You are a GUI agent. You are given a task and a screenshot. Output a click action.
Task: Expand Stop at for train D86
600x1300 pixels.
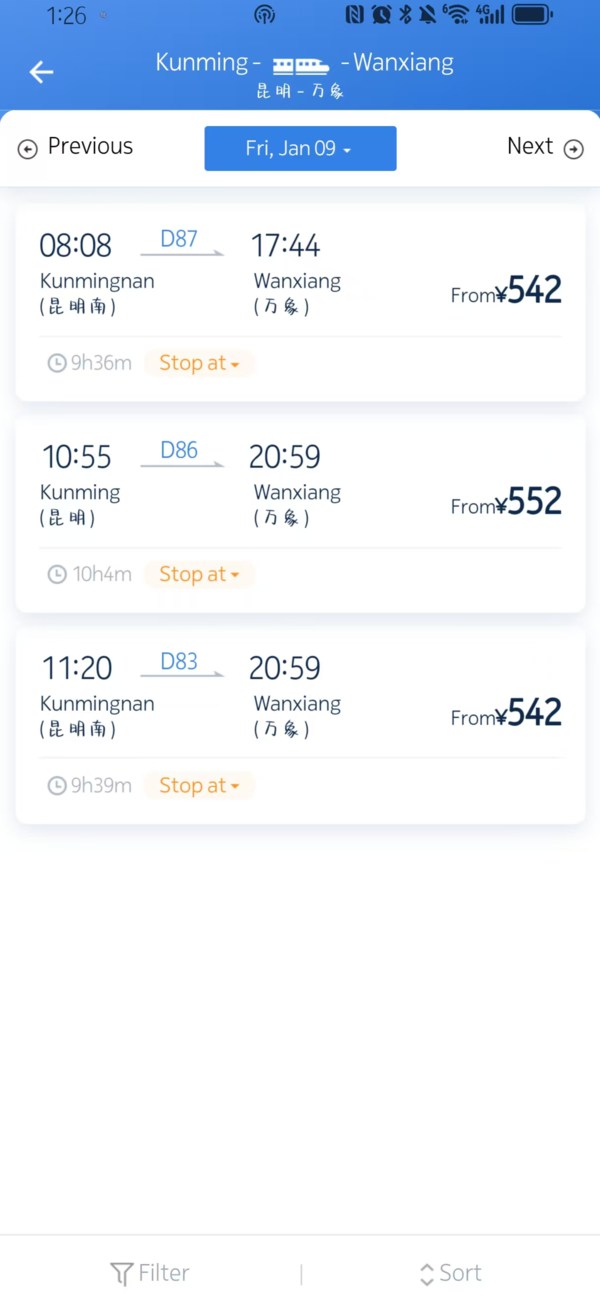click(198, 574)
